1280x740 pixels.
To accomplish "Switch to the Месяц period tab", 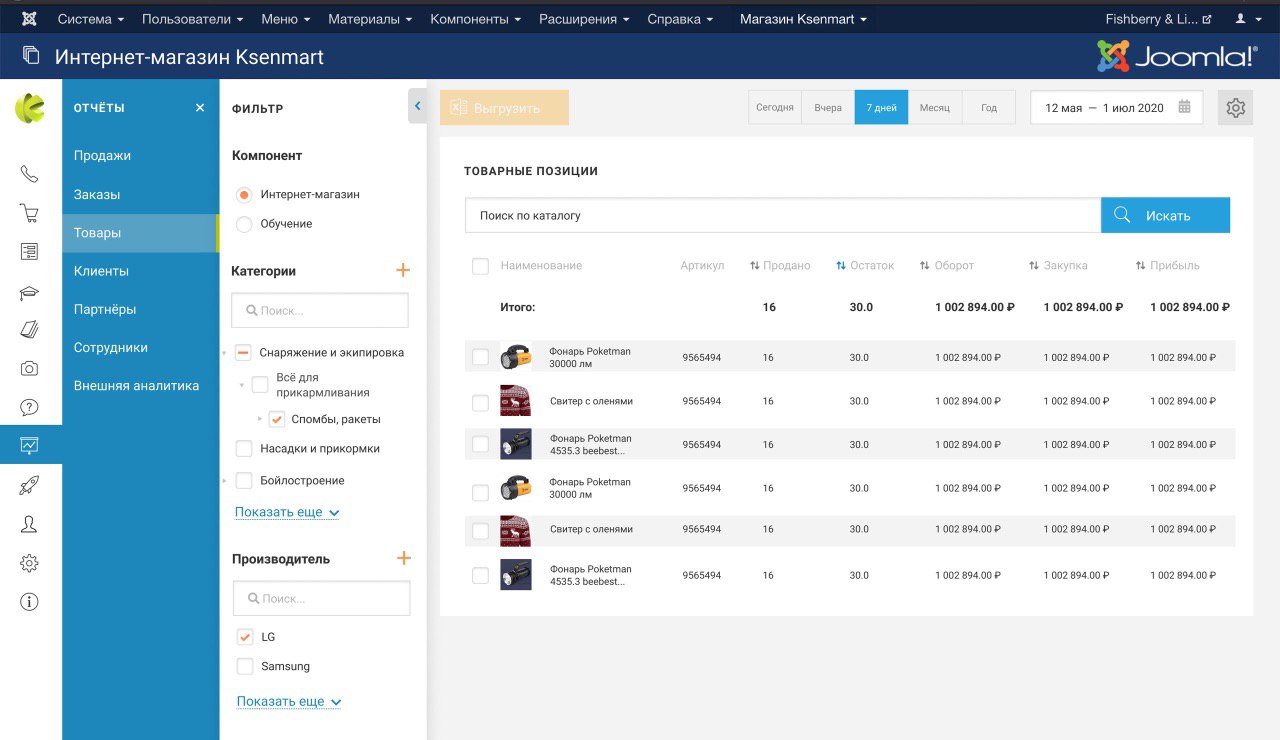I will tap(934, 108).
